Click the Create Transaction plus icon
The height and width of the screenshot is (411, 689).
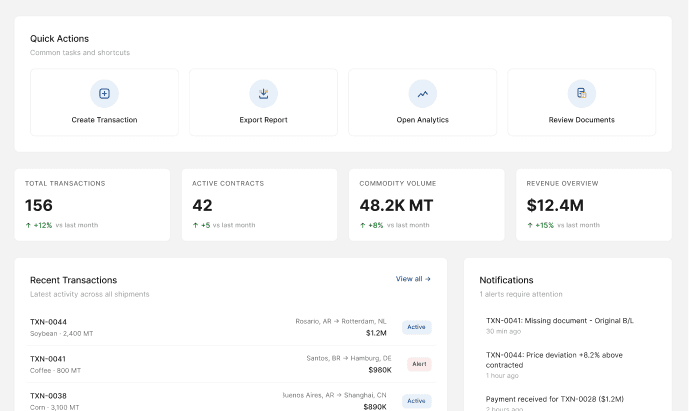[x=104, y=94]
